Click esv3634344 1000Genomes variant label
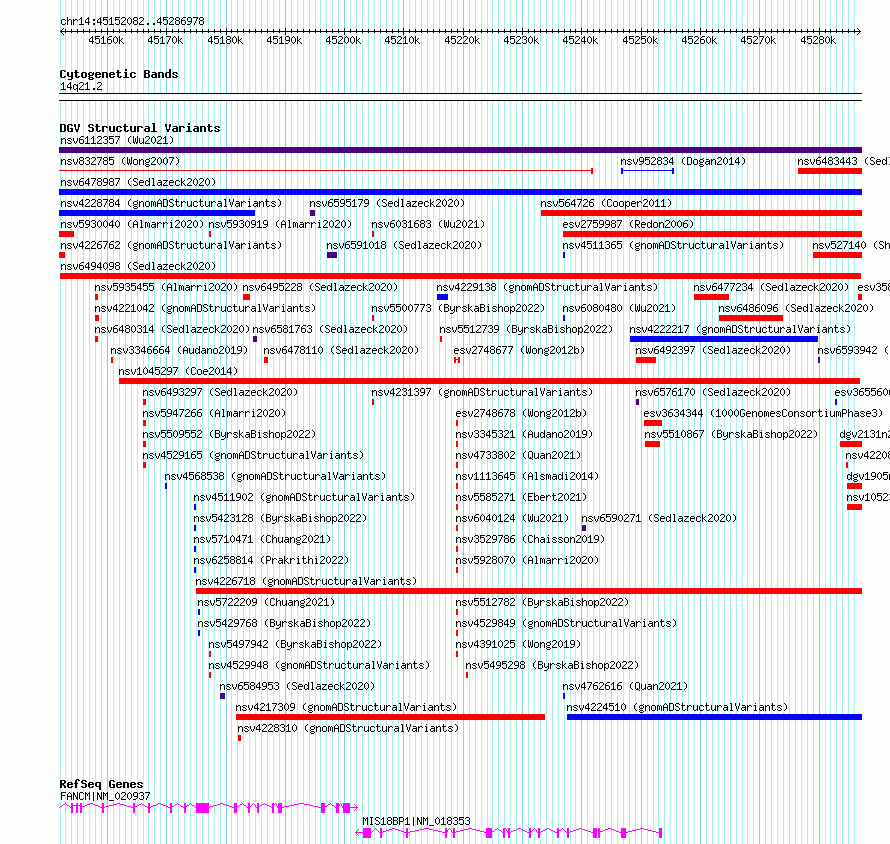Image resolution: width=890 pixels, height=844 pixels. pyautogui.click(x=763, y=413)
